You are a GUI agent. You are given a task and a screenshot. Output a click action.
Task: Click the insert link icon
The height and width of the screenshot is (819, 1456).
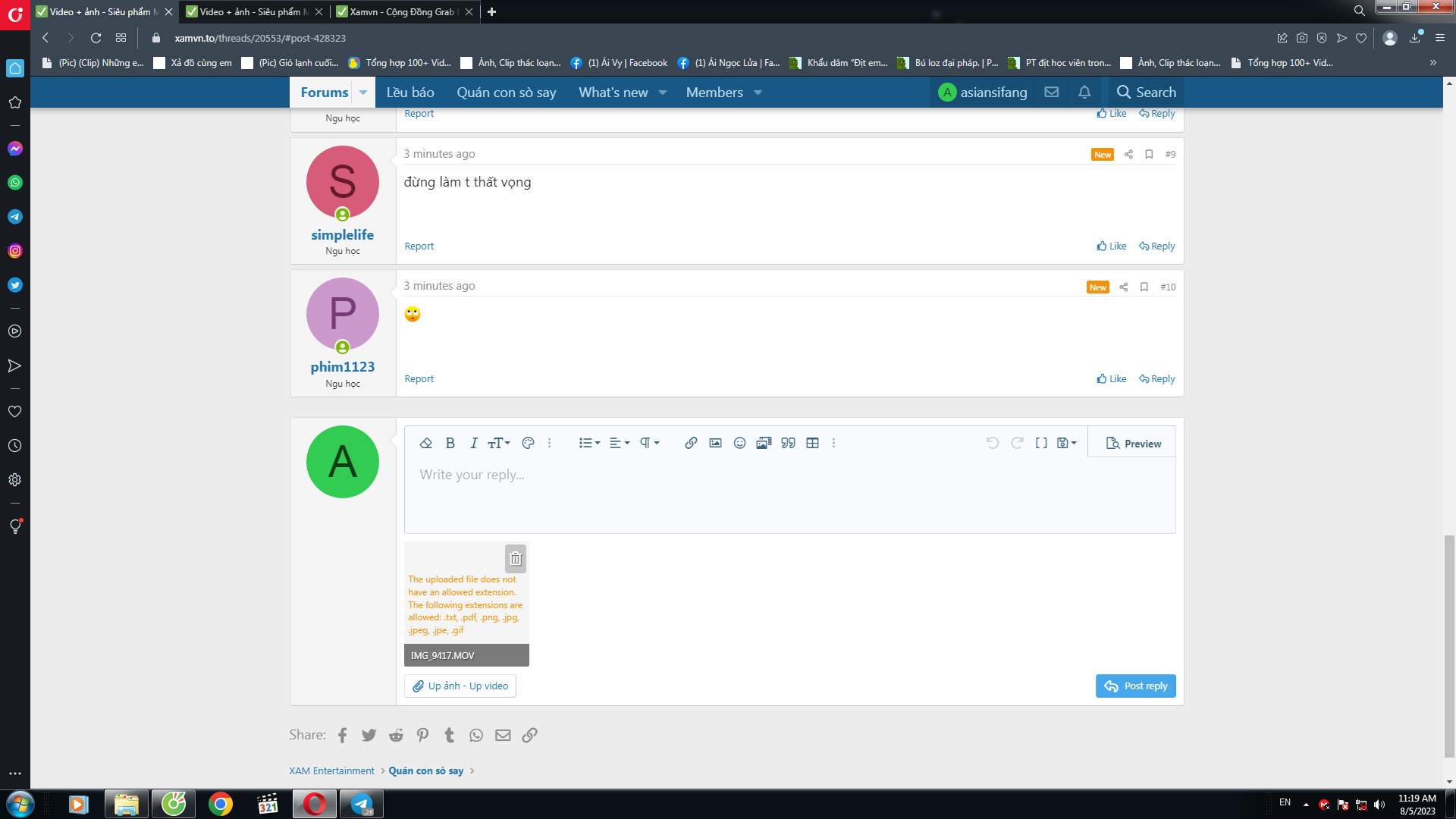(691, 443)
